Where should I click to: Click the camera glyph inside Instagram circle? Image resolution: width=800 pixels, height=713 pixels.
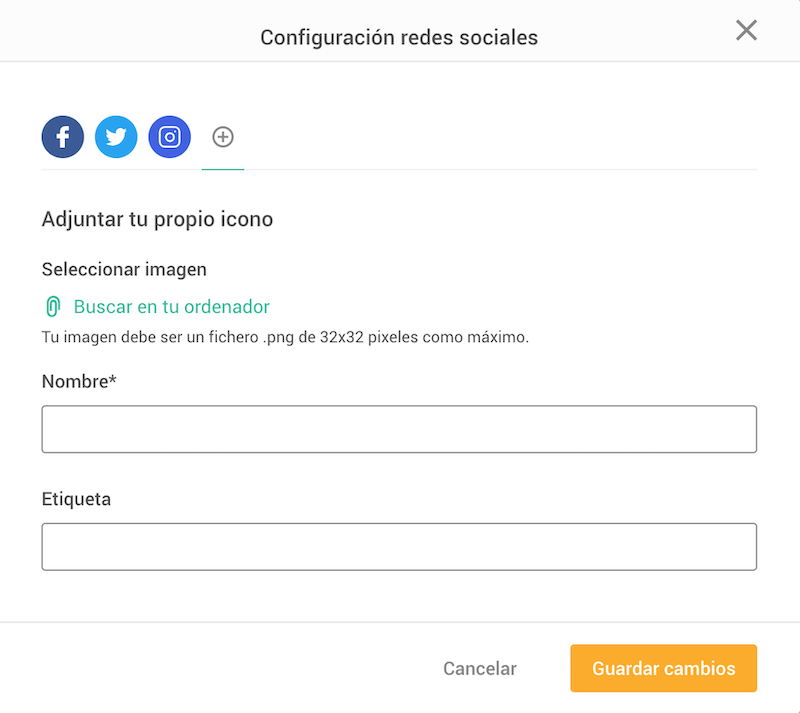(169, 137)
